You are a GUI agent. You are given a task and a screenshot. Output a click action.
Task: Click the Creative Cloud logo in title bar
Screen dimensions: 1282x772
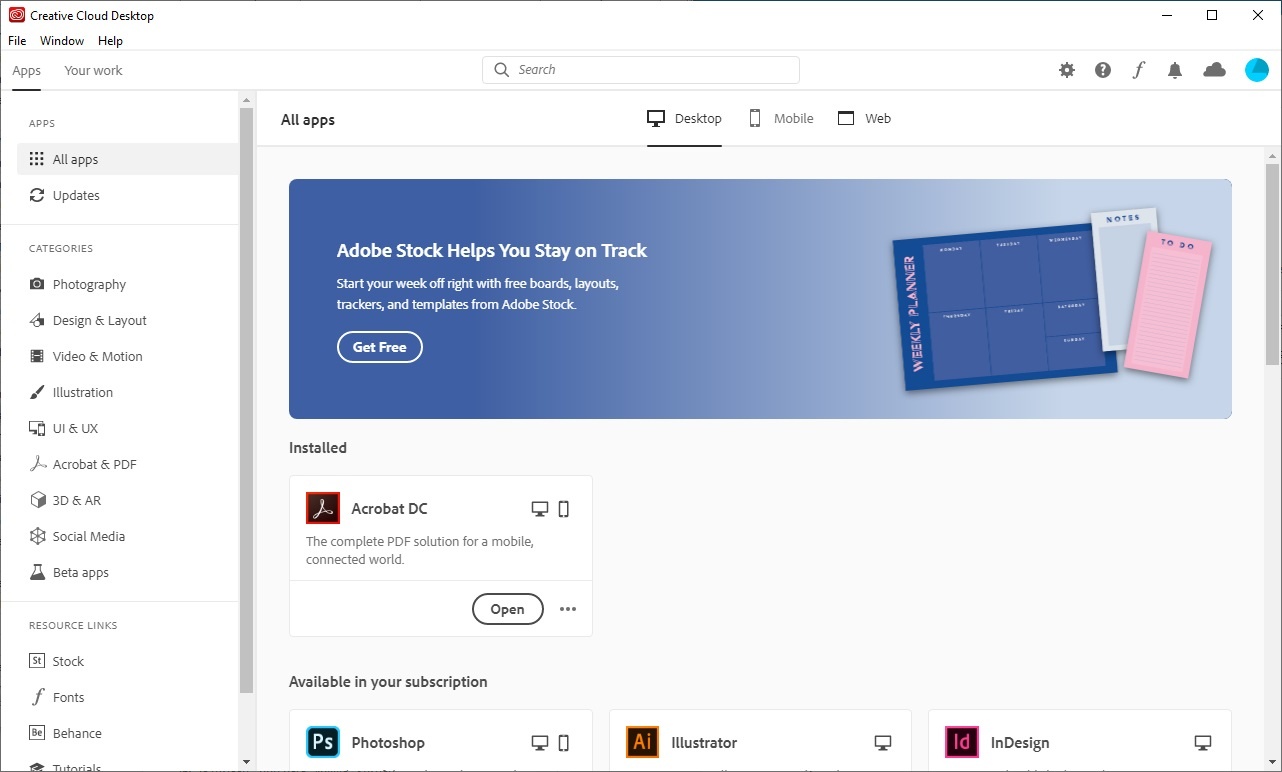[16, 15]
